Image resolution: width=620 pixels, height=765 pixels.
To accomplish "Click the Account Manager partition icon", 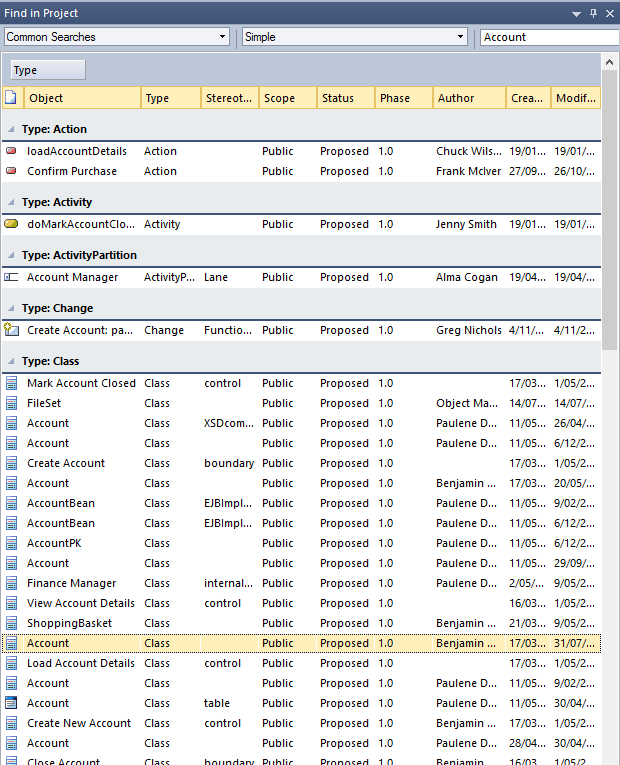I will pyautogui.click(x=11, y=277).
